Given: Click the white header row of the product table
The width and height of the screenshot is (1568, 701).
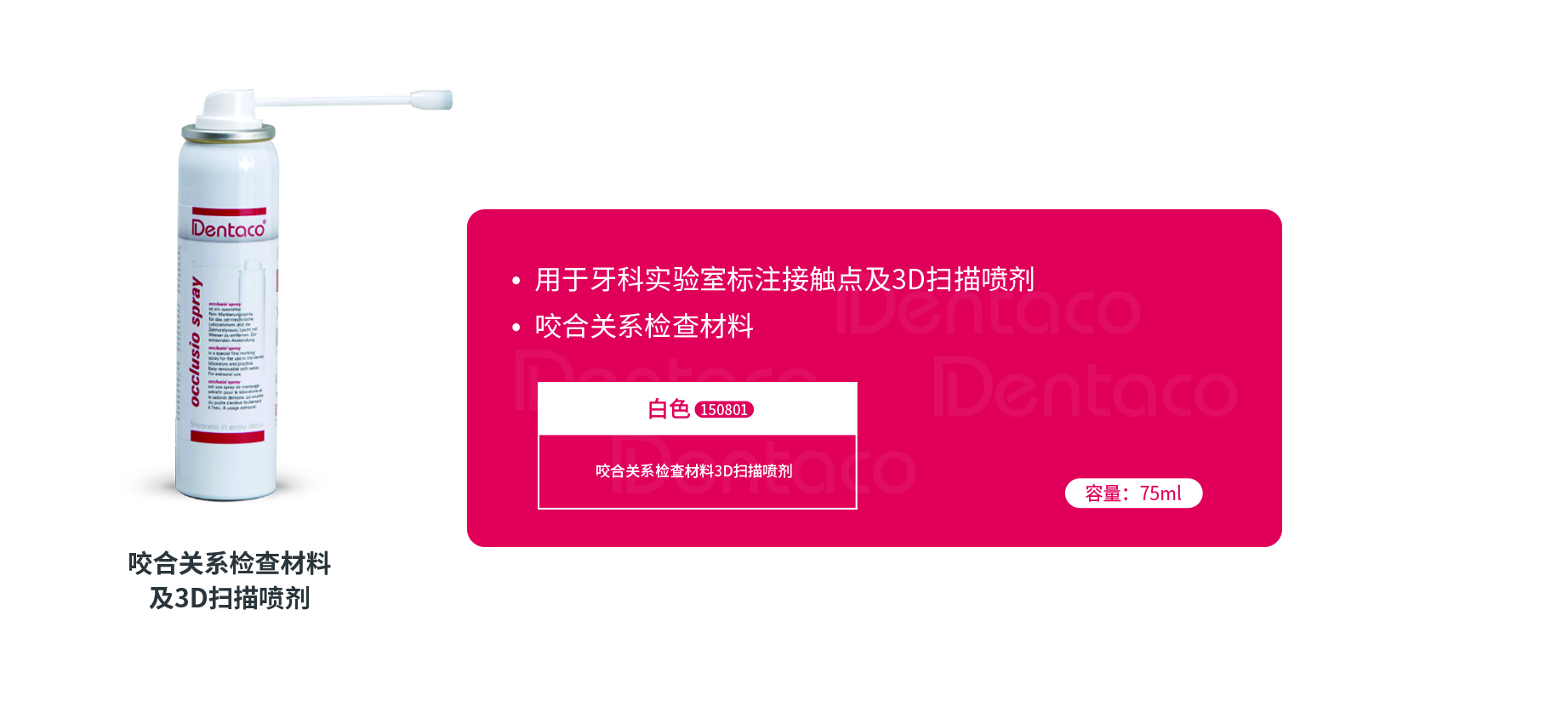Looking at the screenshot, I should (698, 409).
